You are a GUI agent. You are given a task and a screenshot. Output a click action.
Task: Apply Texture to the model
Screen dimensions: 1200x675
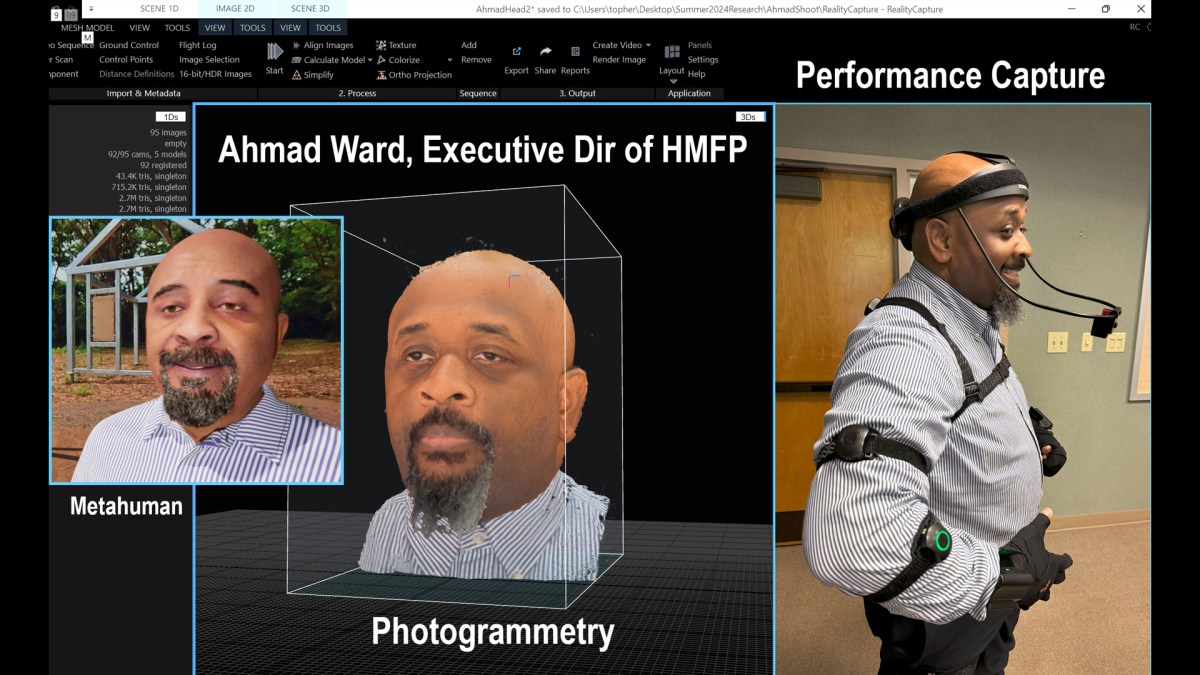[x=401, y=45]
